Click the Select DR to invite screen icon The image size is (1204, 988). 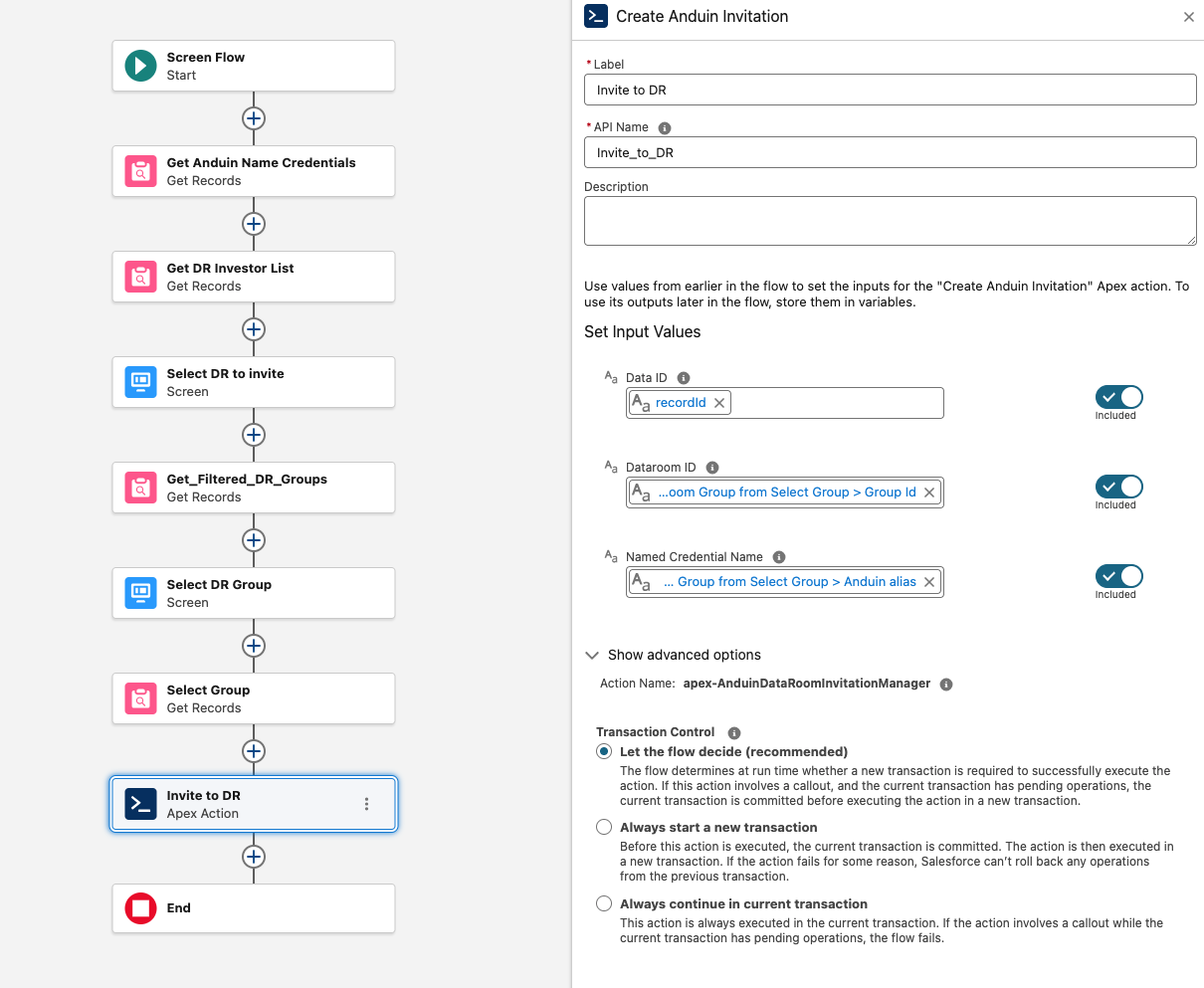pyautogui.click(x=140, y=382)
